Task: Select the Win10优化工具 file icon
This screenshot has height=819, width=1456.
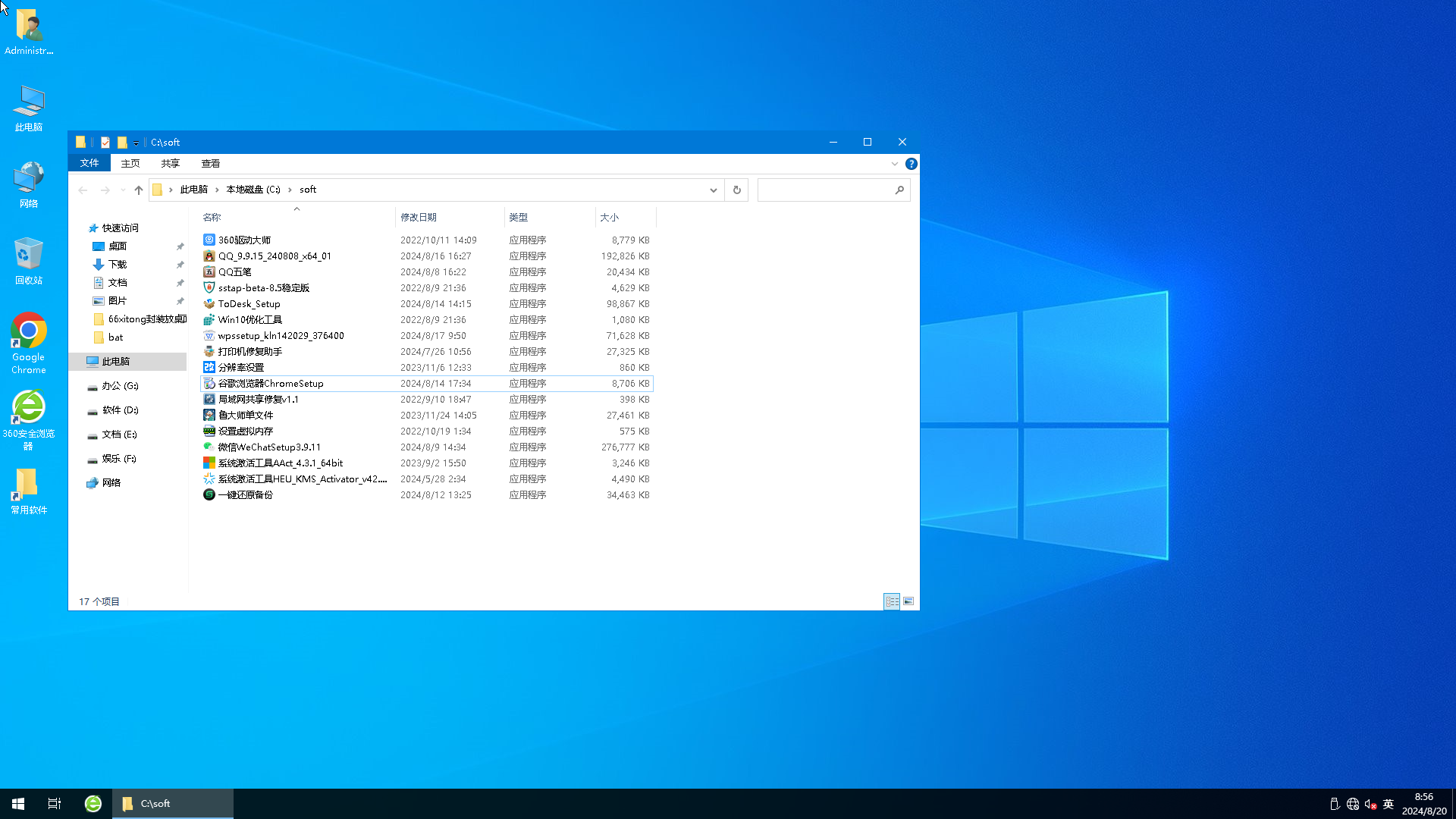Action: (x=209, y=319)
